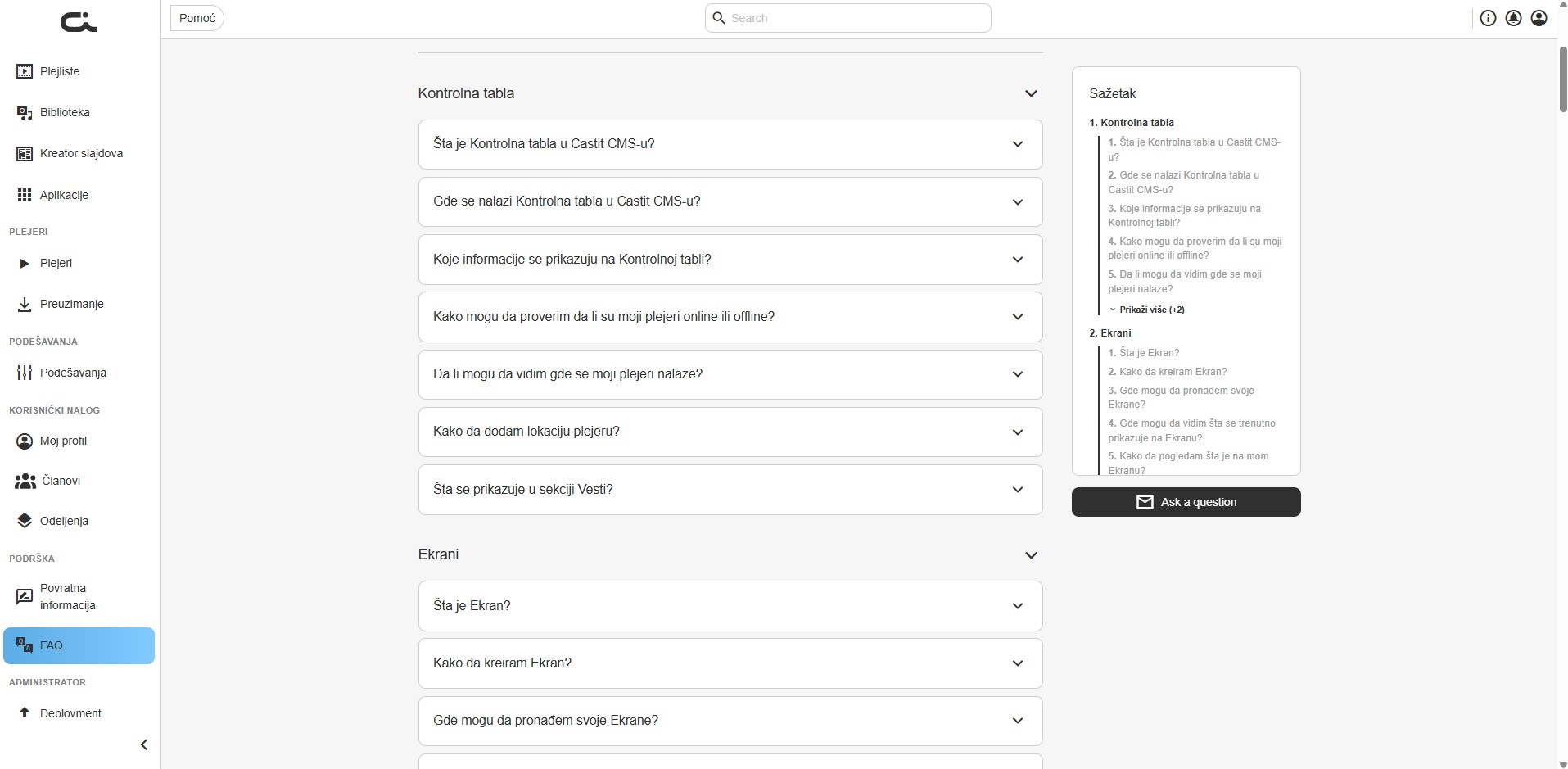Open notifications bell icon
This screenshot has height=769, width=1568.
1513,18
